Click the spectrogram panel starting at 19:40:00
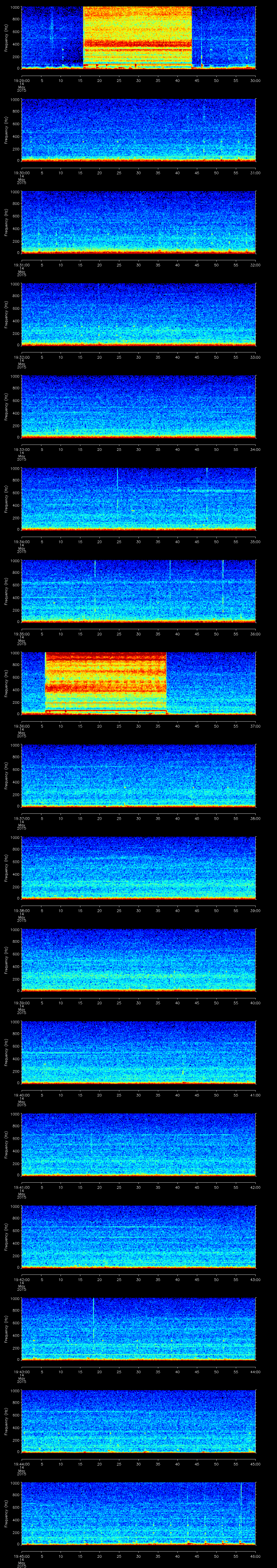 138,1052
